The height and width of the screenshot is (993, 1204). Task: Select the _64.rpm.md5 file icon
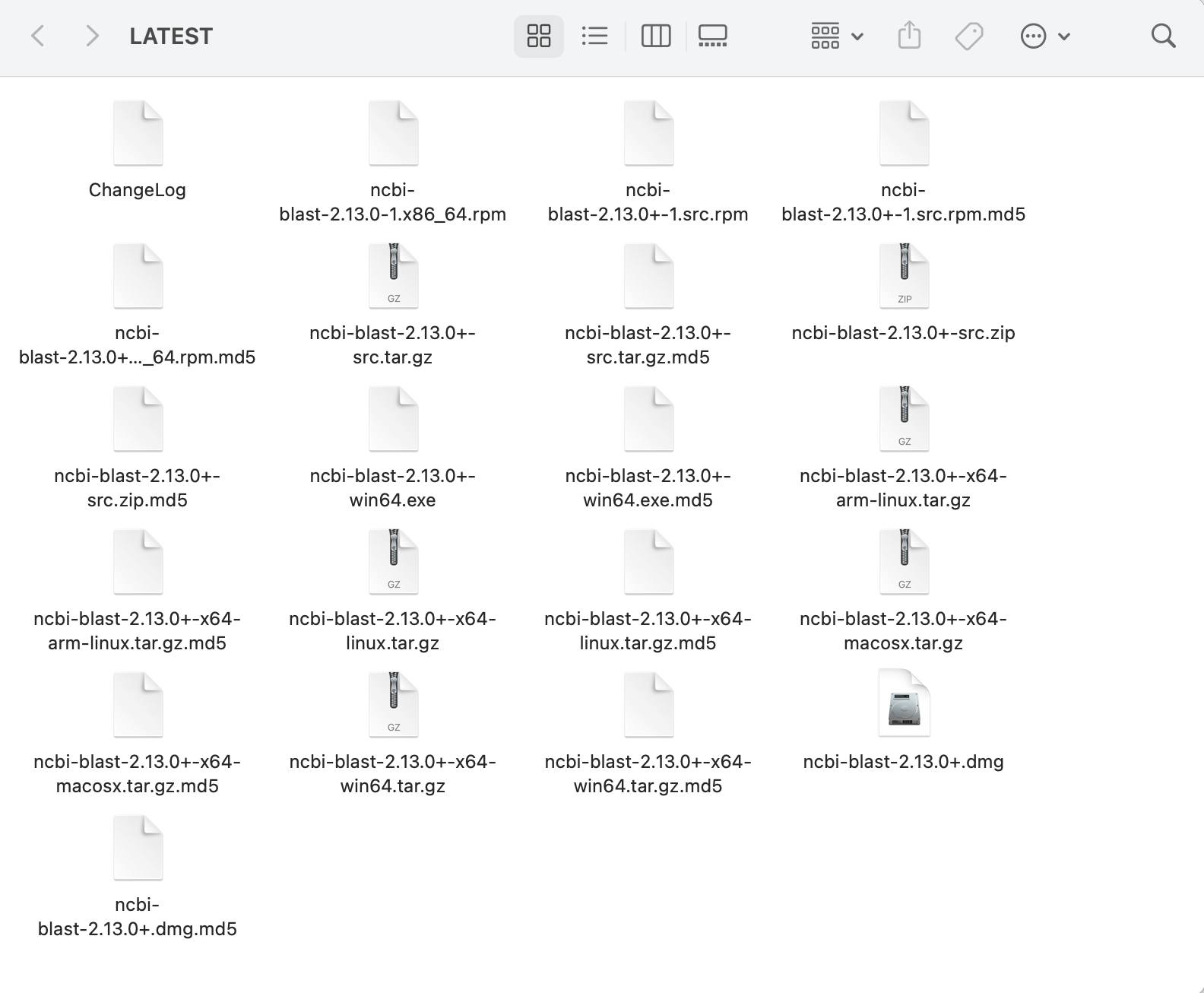pyautogui.click(x=138, y=276)
